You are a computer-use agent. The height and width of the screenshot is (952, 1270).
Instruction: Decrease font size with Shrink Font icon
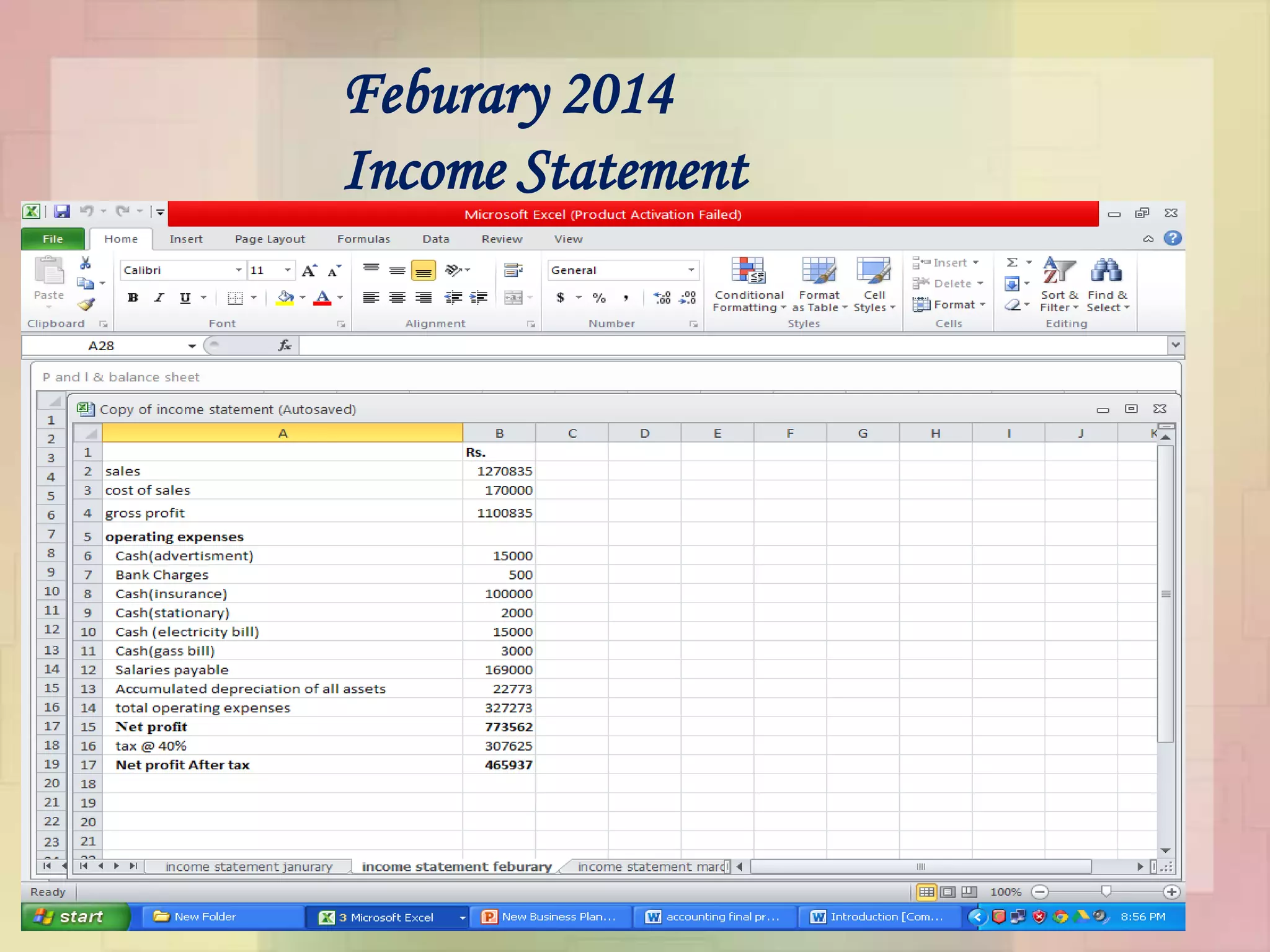click(334, 271)
